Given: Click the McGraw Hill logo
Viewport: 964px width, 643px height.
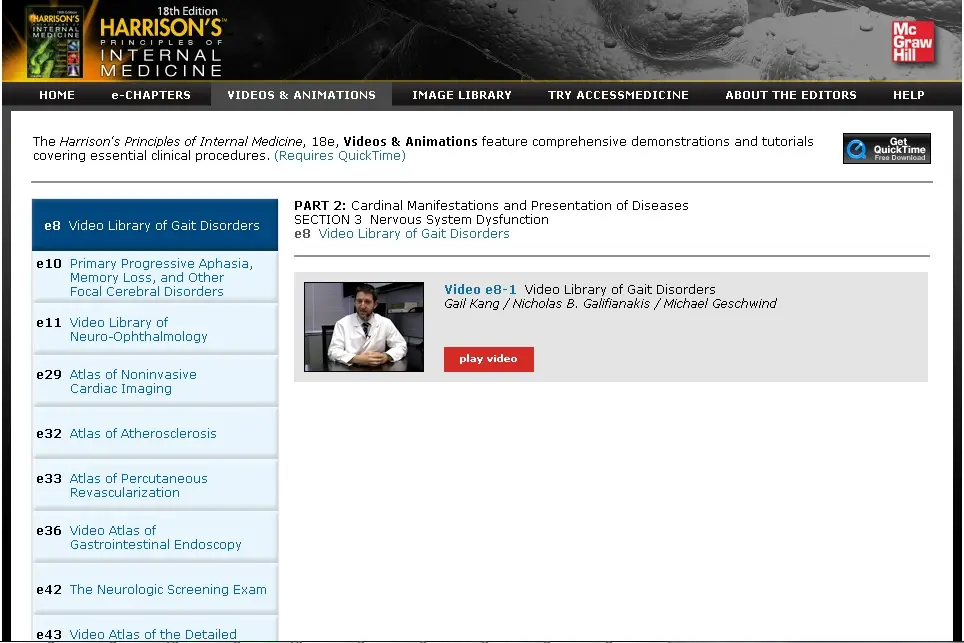Looking at the screenshot, I should [913, 42].
